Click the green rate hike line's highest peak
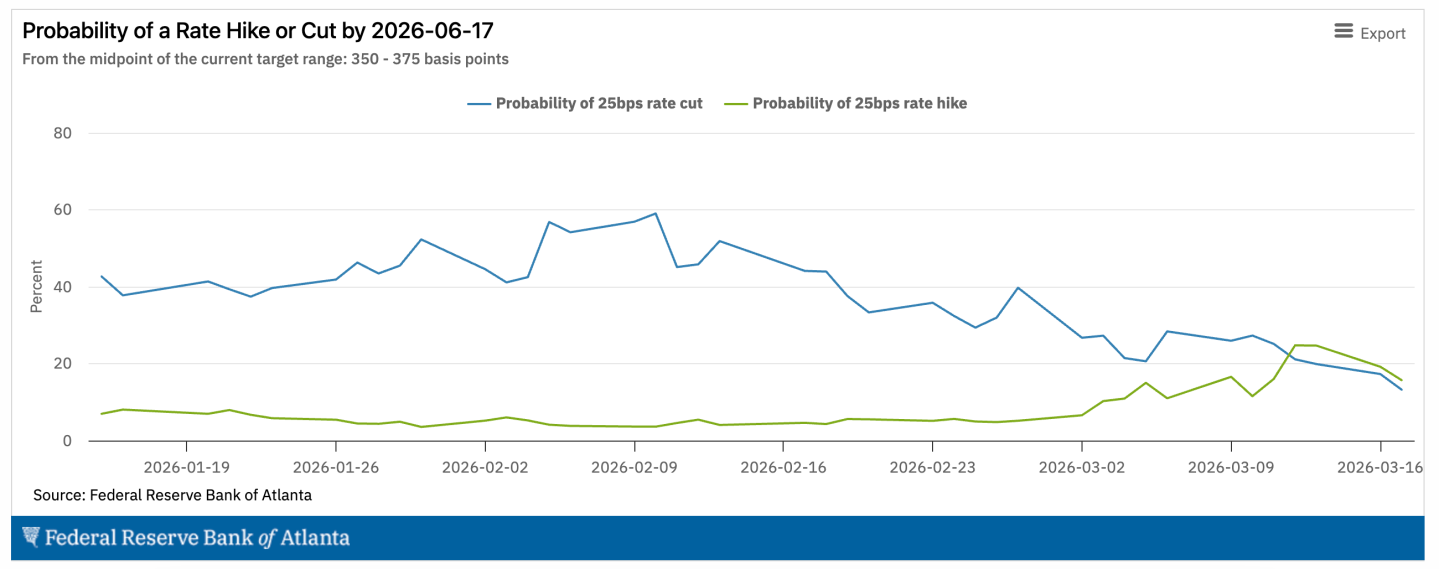Image resolution: width=1439 pixels, height=569 pixels. tap(1296, 345)
